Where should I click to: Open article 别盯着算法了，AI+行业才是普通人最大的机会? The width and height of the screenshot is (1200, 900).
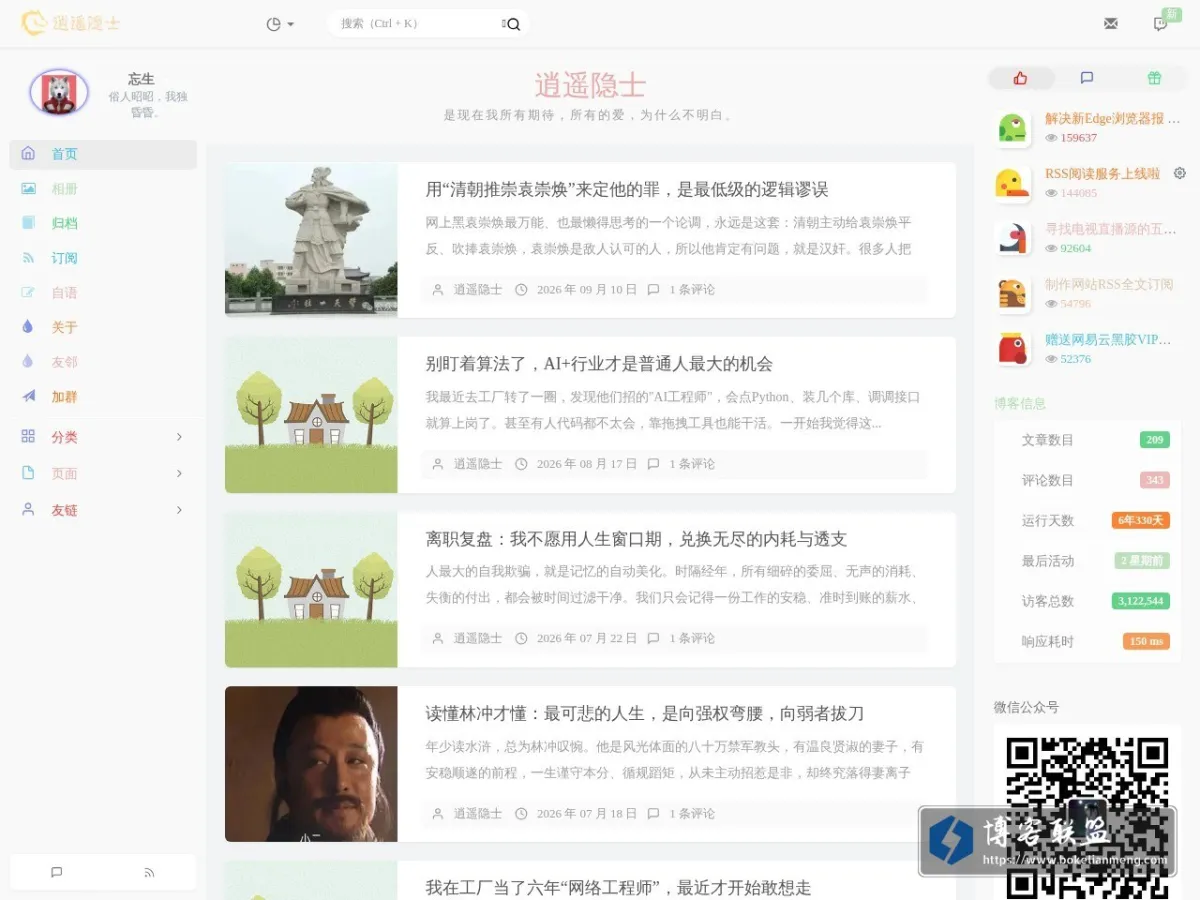click(599, 364)
